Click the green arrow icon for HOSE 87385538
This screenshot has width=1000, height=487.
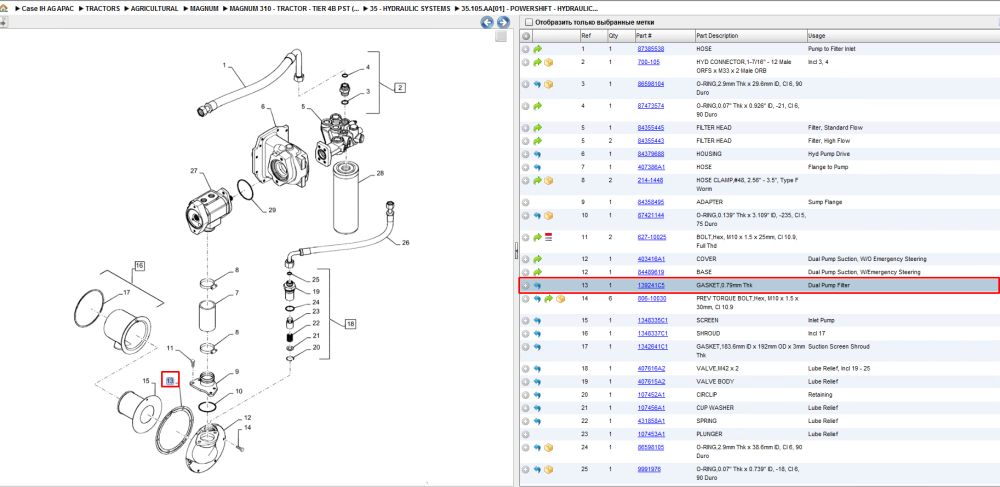click(538, 49)
